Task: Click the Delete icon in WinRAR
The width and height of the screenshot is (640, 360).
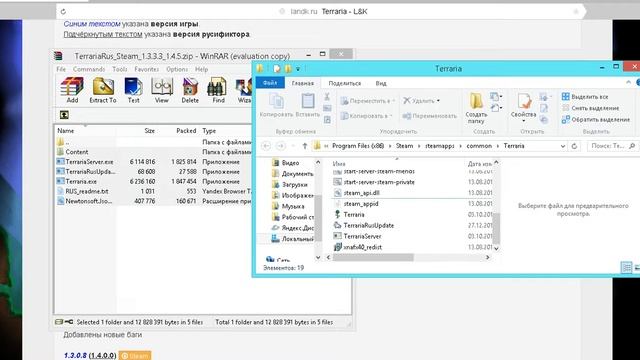Action: (x=190, y=90)
